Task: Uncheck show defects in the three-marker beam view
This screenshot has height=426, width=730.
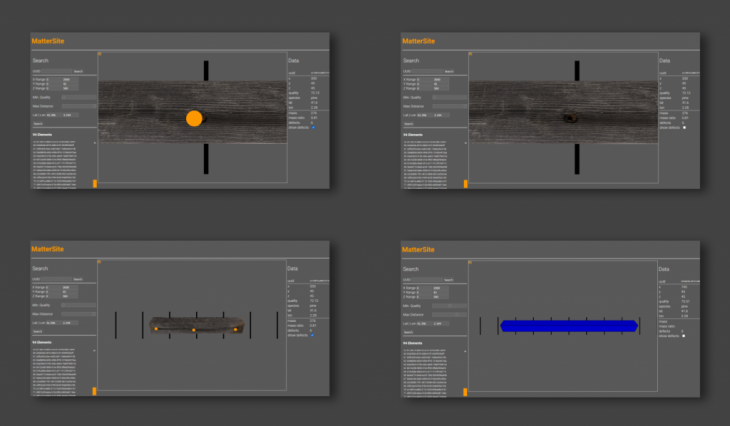Action: 313,335
